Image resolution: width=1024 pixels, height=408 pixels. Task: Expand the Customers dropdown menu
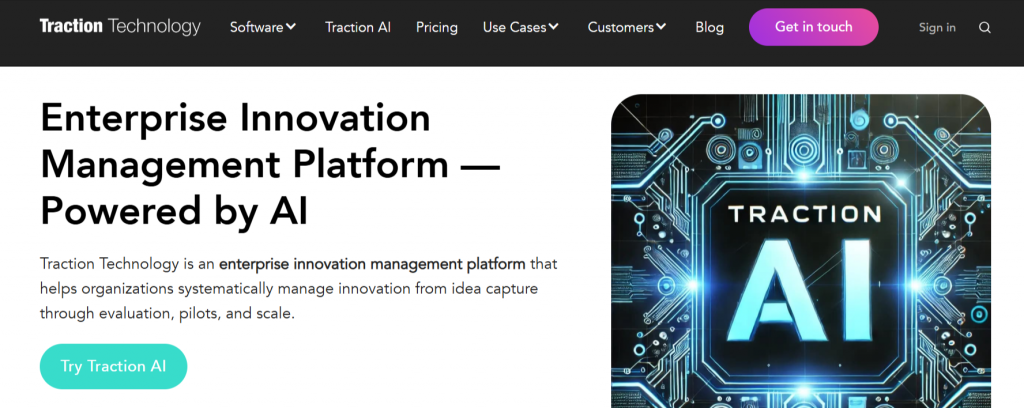point(627,27)
